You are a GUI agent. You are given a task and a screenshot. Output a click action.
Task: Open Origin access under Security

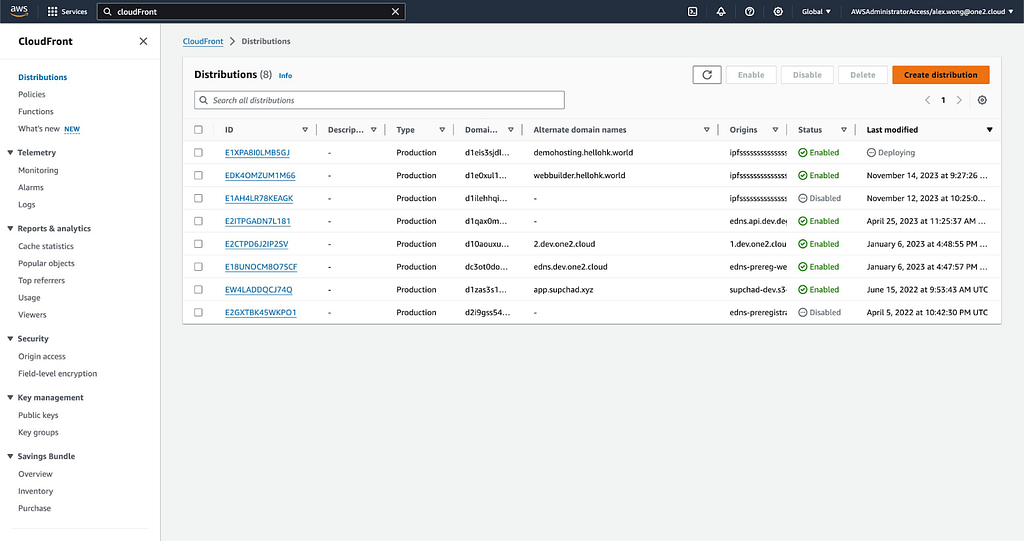pyautogui.click(x=42, y=356)
